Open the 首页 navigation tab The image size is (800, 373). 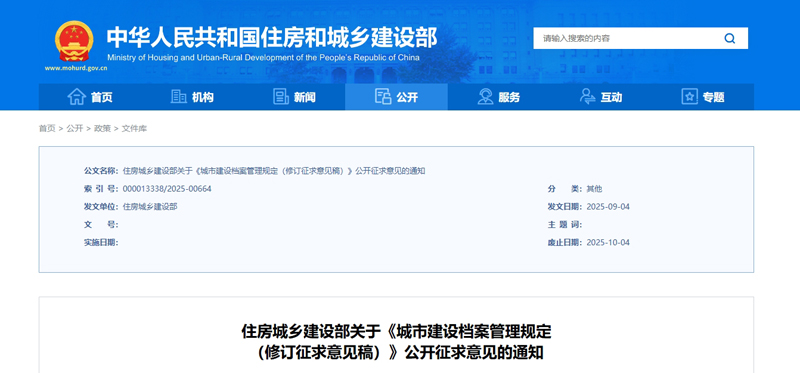pos(90,97)
